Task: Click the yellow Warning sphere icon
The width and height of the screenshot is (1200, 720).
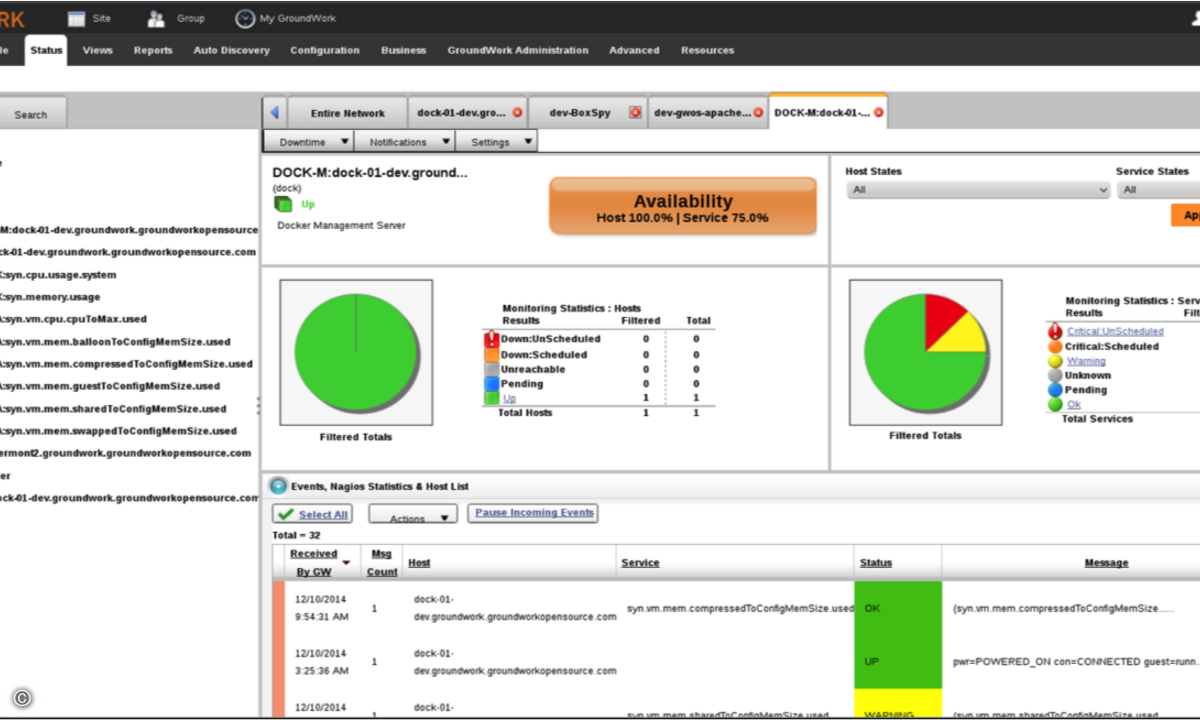Action: 1055,361
